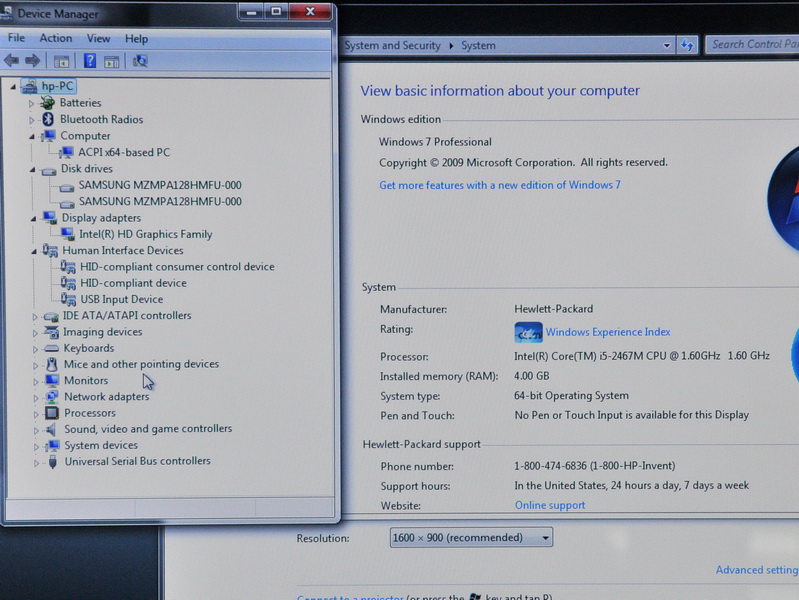Click the Imaging devices camera icon
This screenshot has height=600, width=799.
point(51,332)
